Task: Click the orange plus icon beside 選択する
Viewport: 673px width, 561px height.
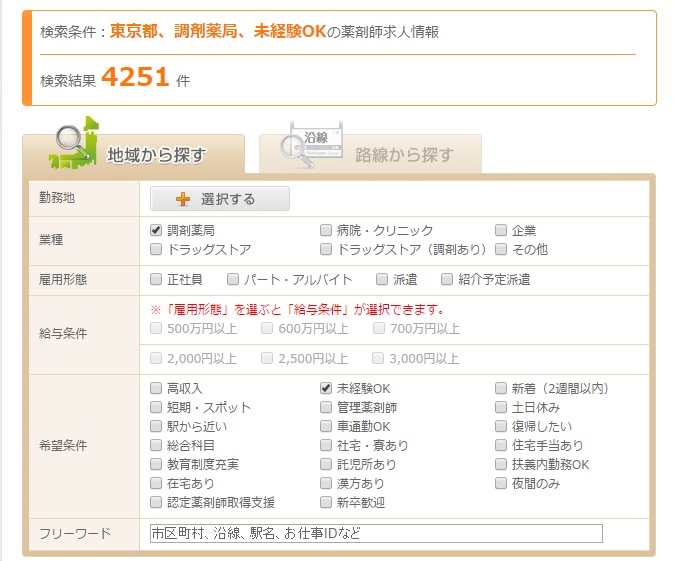Action: click(x=183, y=199)
